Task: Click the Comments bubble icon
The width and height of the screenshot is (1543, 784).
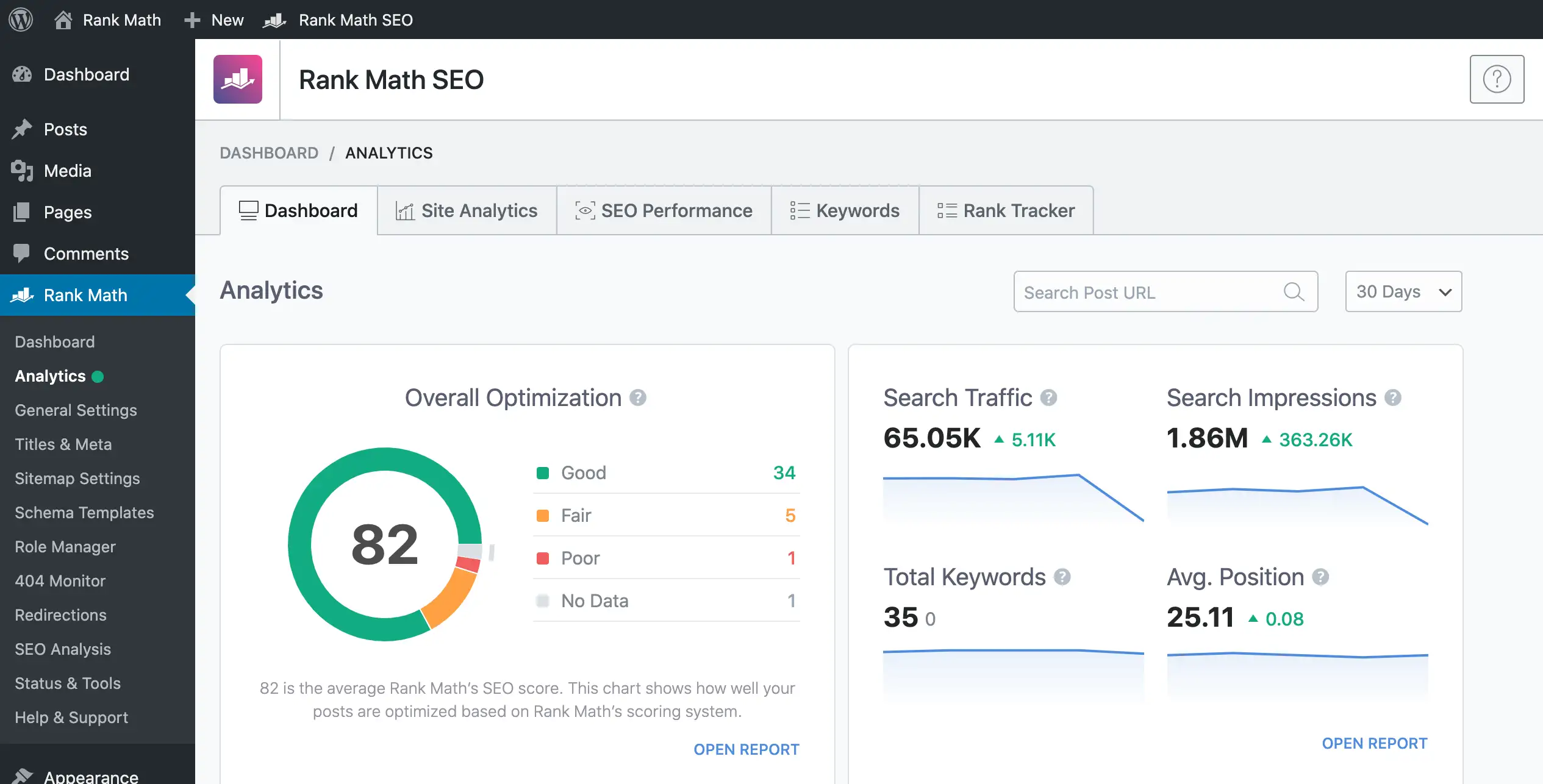Action: tap(22, 254)
